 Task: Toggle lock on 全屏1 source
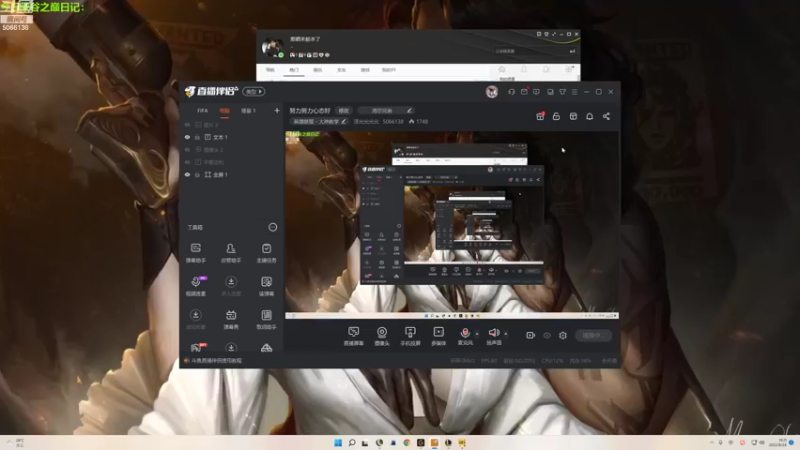[197, 174]
